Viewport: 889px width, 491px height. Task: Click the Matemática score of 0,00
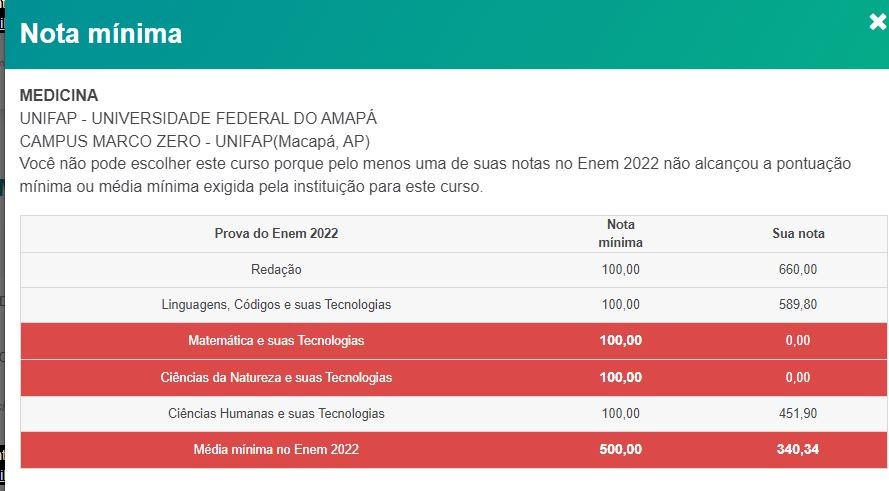pyautogui.click(x=798, y=341)
